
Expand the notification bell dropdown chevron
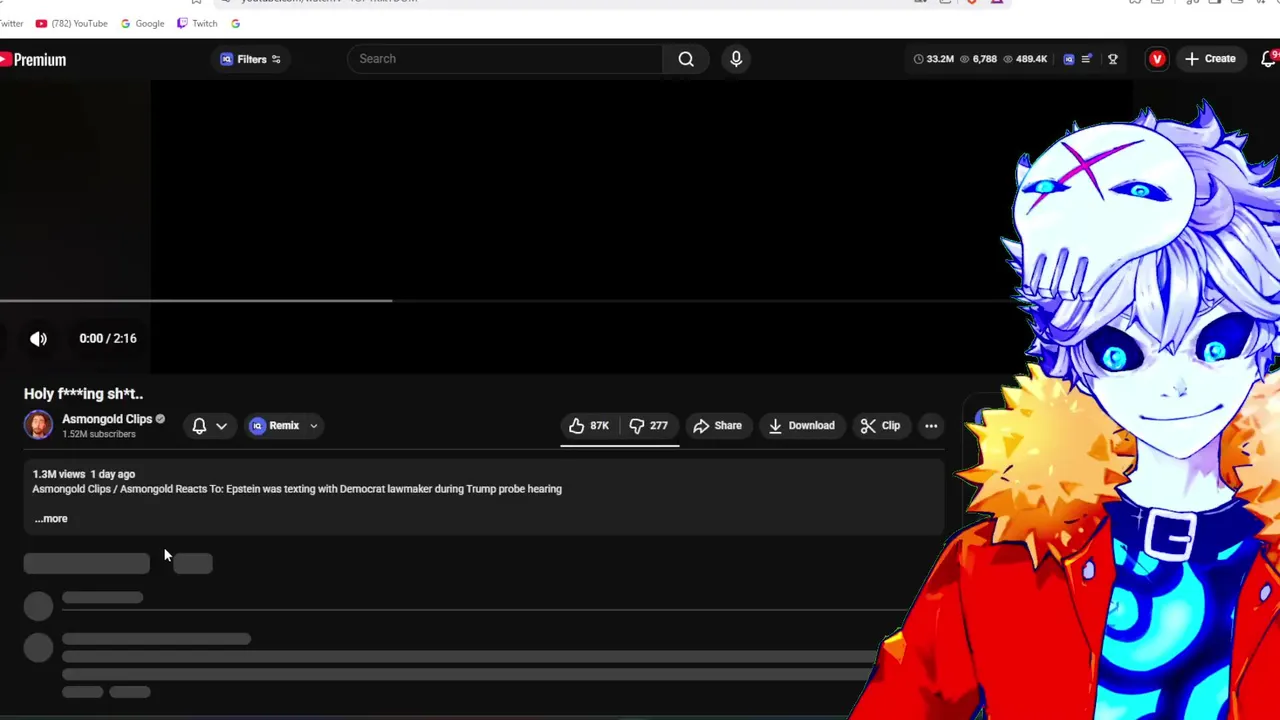tap(221, 426)
